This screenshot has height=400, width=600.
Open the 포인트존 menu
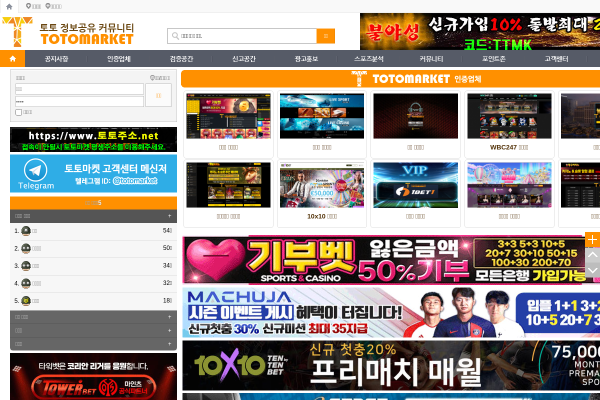pos(494,59)
